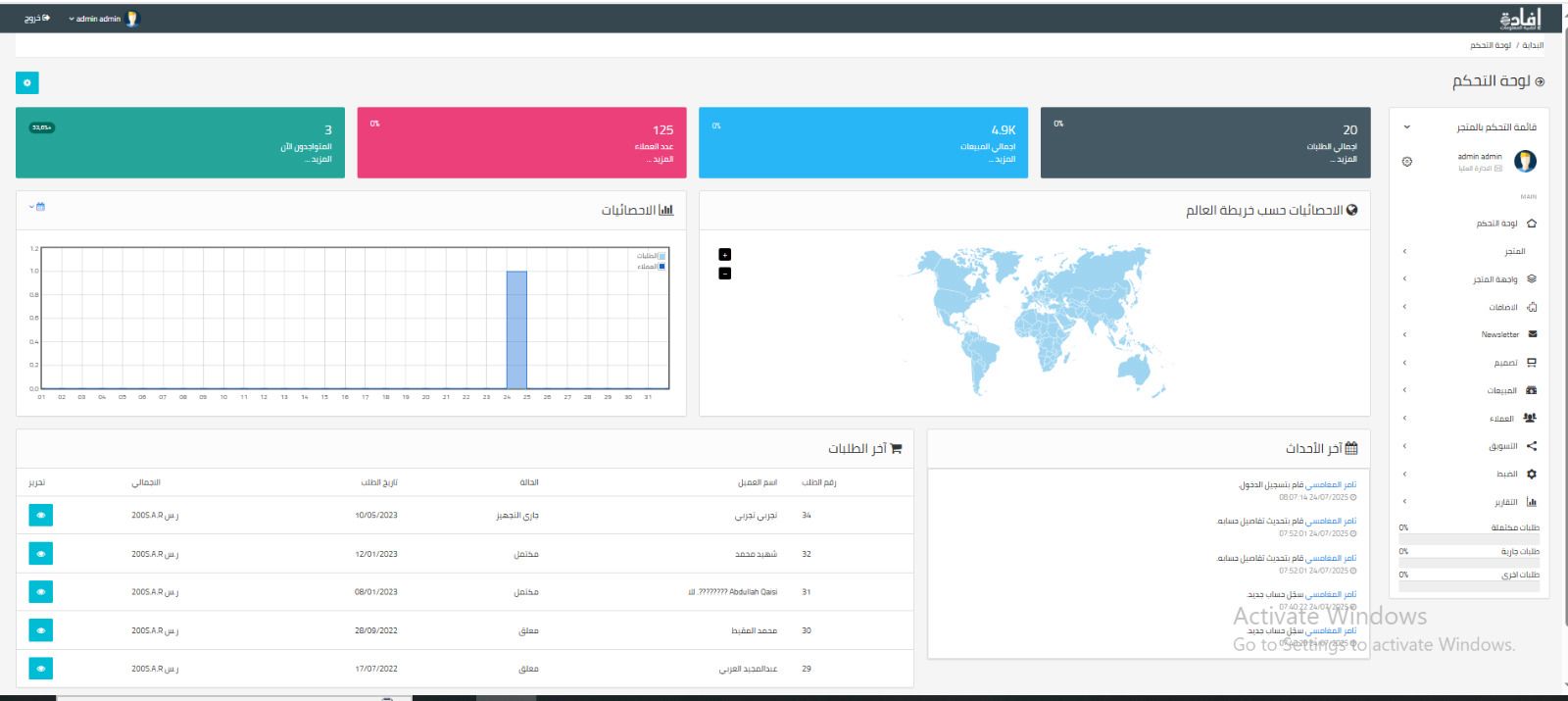
Task: Click the blue settings gear button above the stat cards
Action: [27, 83]
